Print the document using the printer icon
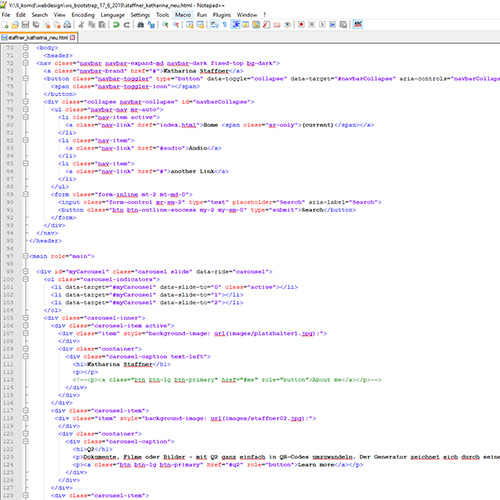This screenshot has height=500, width=500. coord(67,25)
